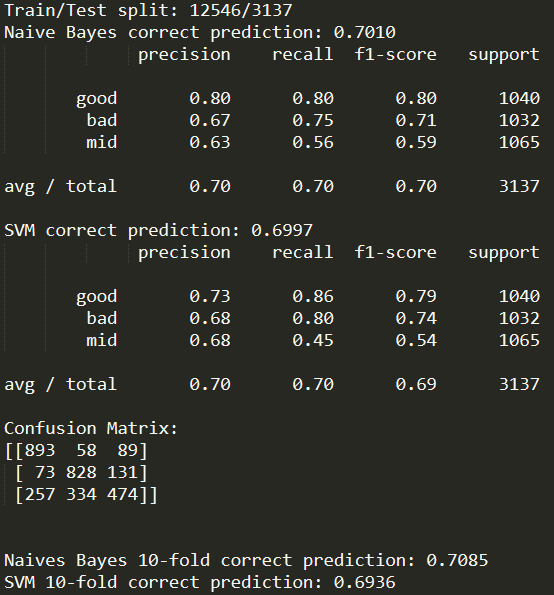Click SVM 'mid' f1-score 0.54
The height and width of the screenshot is (595, 554).
(416, 340)
